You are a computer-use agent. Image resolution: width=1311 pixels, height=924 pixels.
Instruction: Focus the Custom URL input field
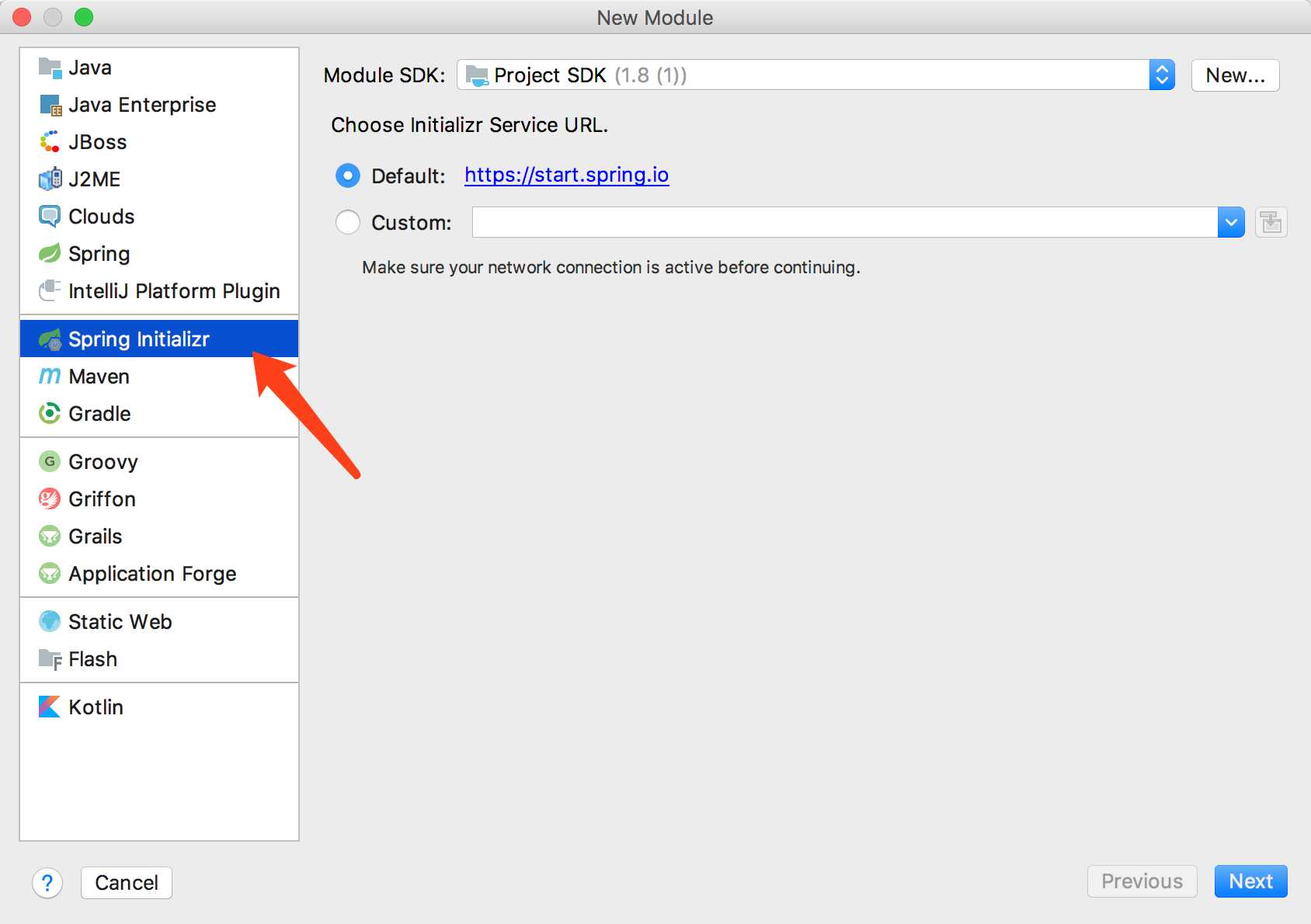click(x=845, y=223)
